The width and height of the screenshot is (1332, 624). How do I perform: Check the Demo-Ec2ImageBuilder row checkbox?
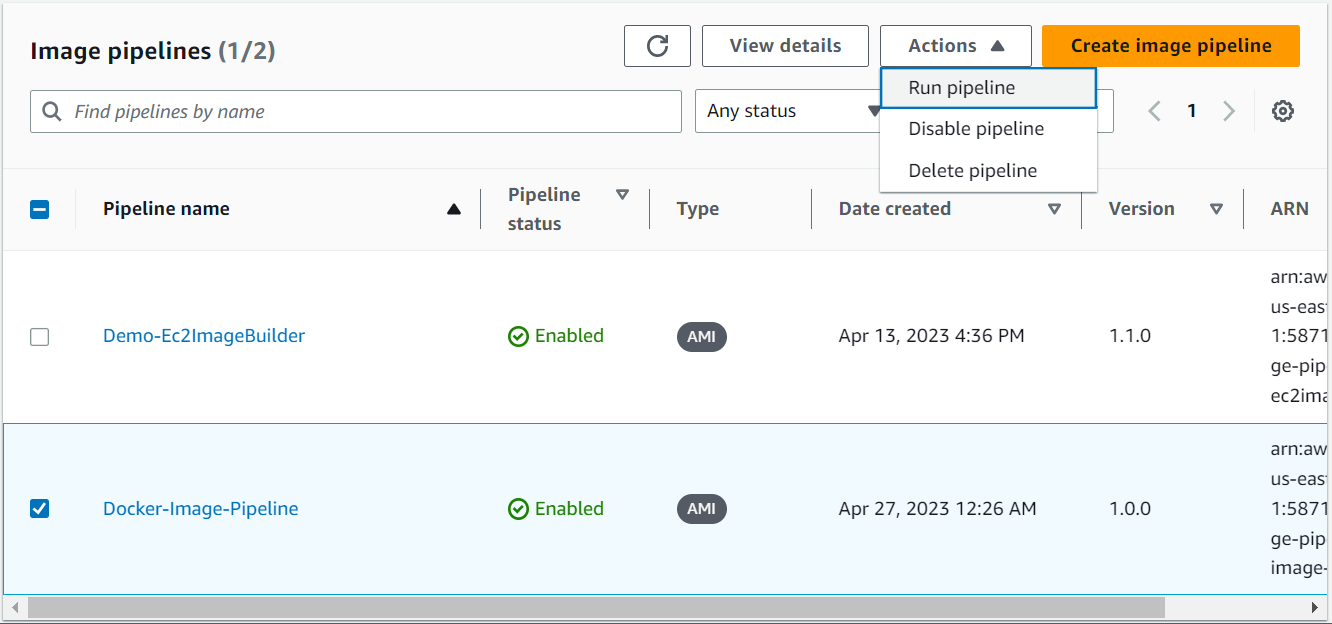(39, 337)
